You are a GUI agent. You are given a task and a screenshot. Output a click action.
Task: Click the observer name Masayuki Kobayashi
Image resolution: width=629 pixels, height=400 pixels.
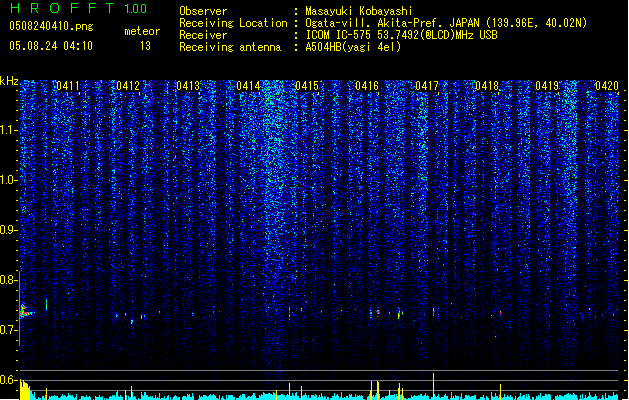pos(359,11)
